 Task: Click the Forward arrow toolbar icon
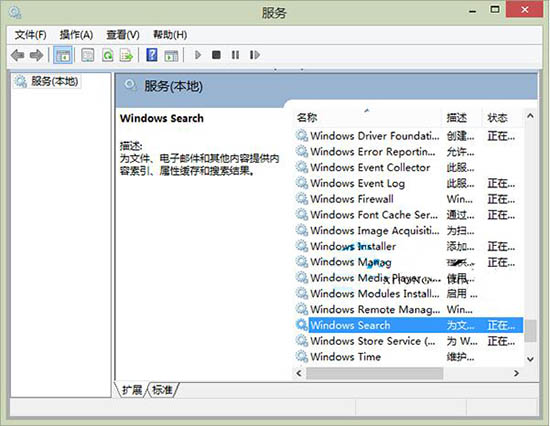pyautogui.click(x=36, y=55)
